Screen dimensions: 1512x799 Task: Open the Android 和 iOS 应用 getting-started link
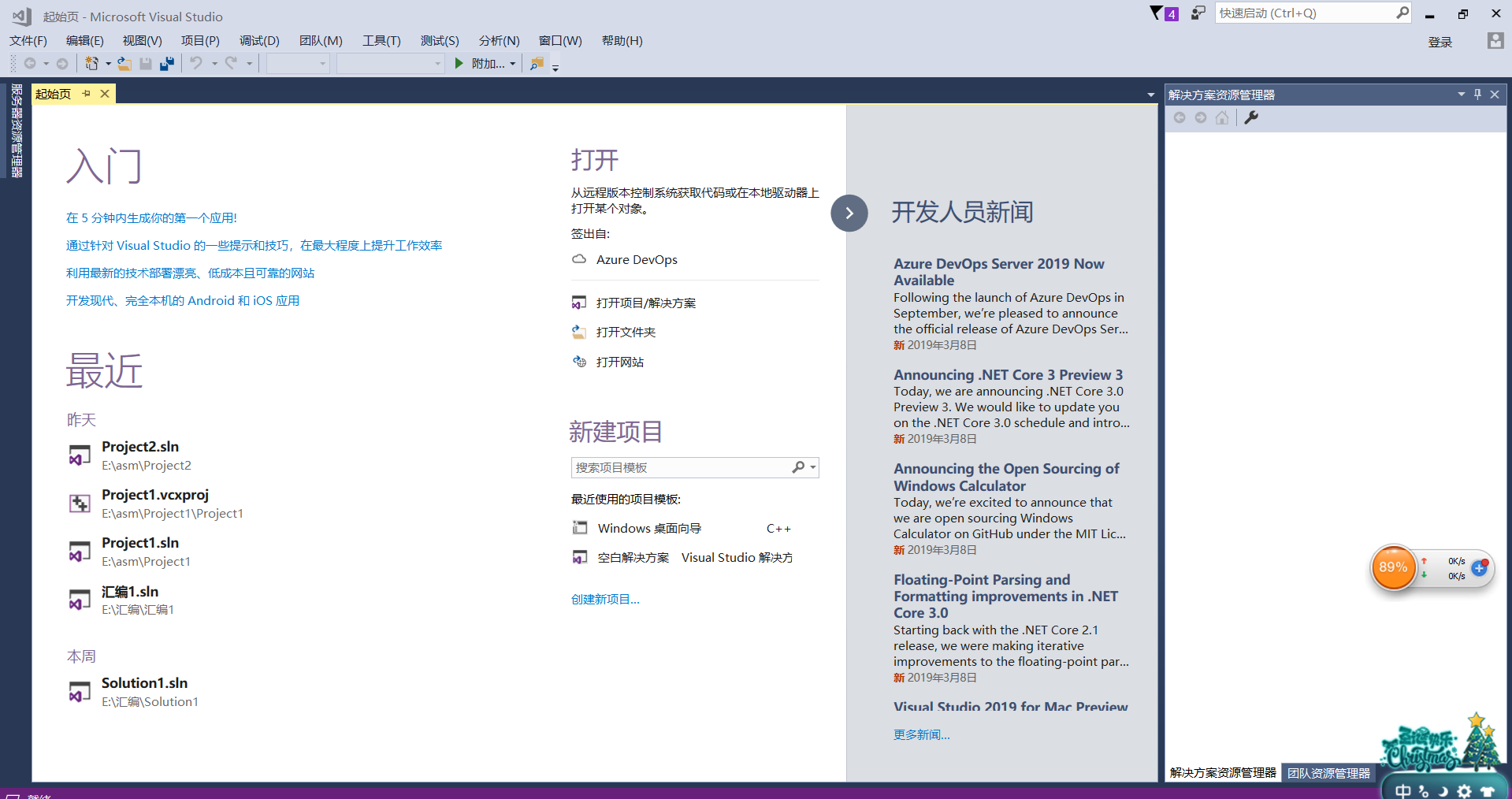click(183, 300)
